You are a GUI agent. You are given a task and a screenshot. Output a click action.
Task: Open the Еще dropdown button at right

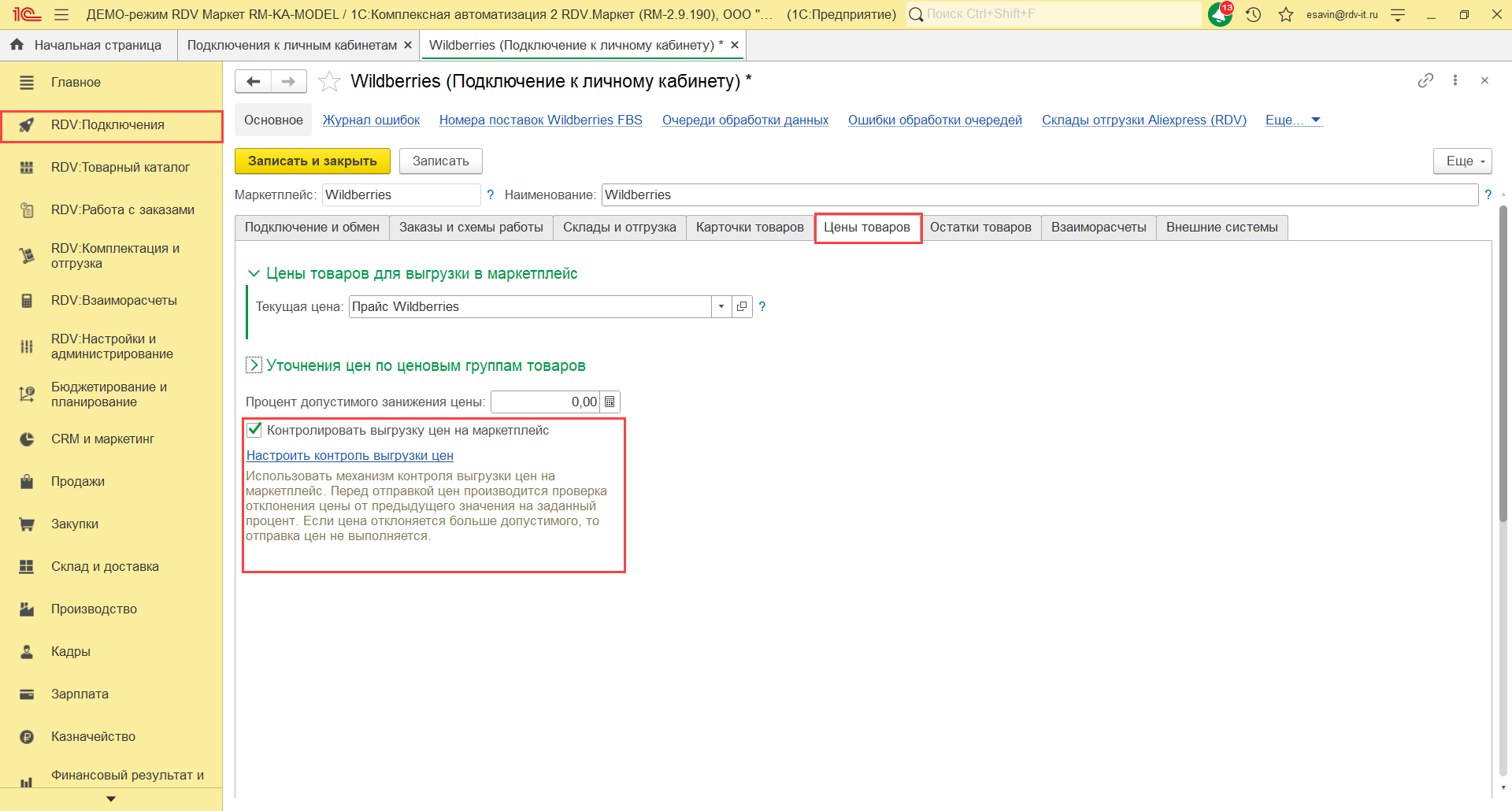click(1462, 161)
